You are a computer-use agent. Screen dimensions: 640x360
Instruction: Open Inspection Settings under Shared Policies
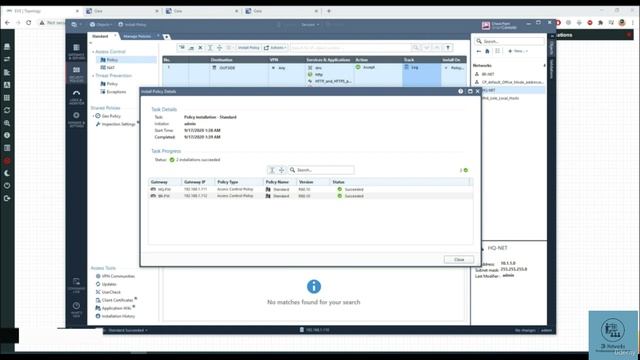click(116, 124)
